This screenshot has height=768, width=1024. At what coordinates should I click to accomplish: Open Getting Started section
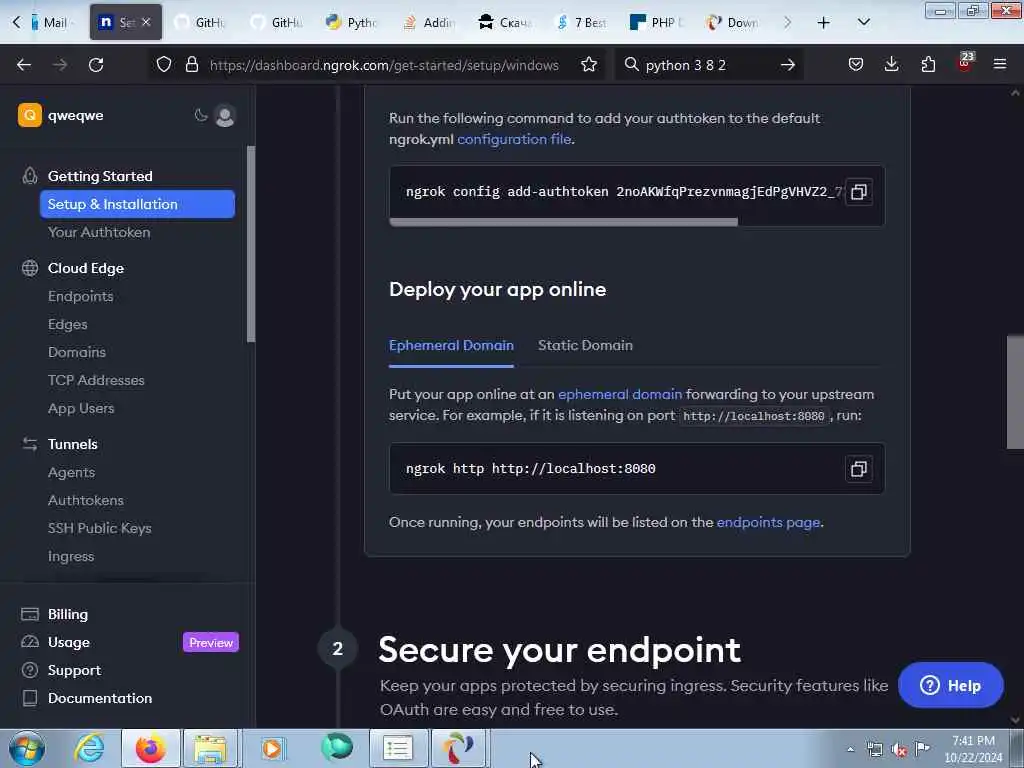click(100, 176)
